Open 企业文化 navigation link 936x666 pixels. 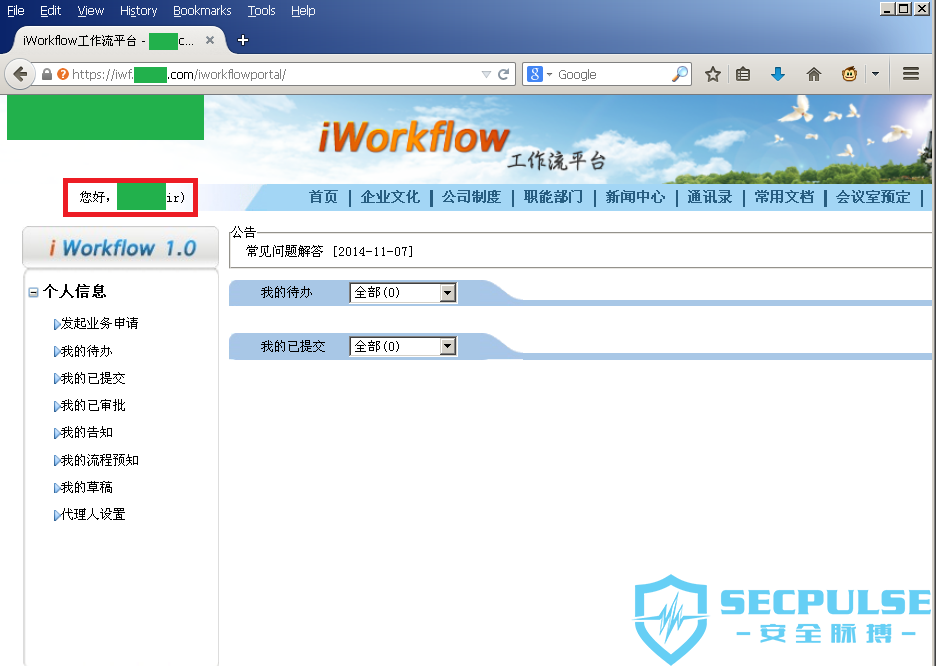point(390,197)
